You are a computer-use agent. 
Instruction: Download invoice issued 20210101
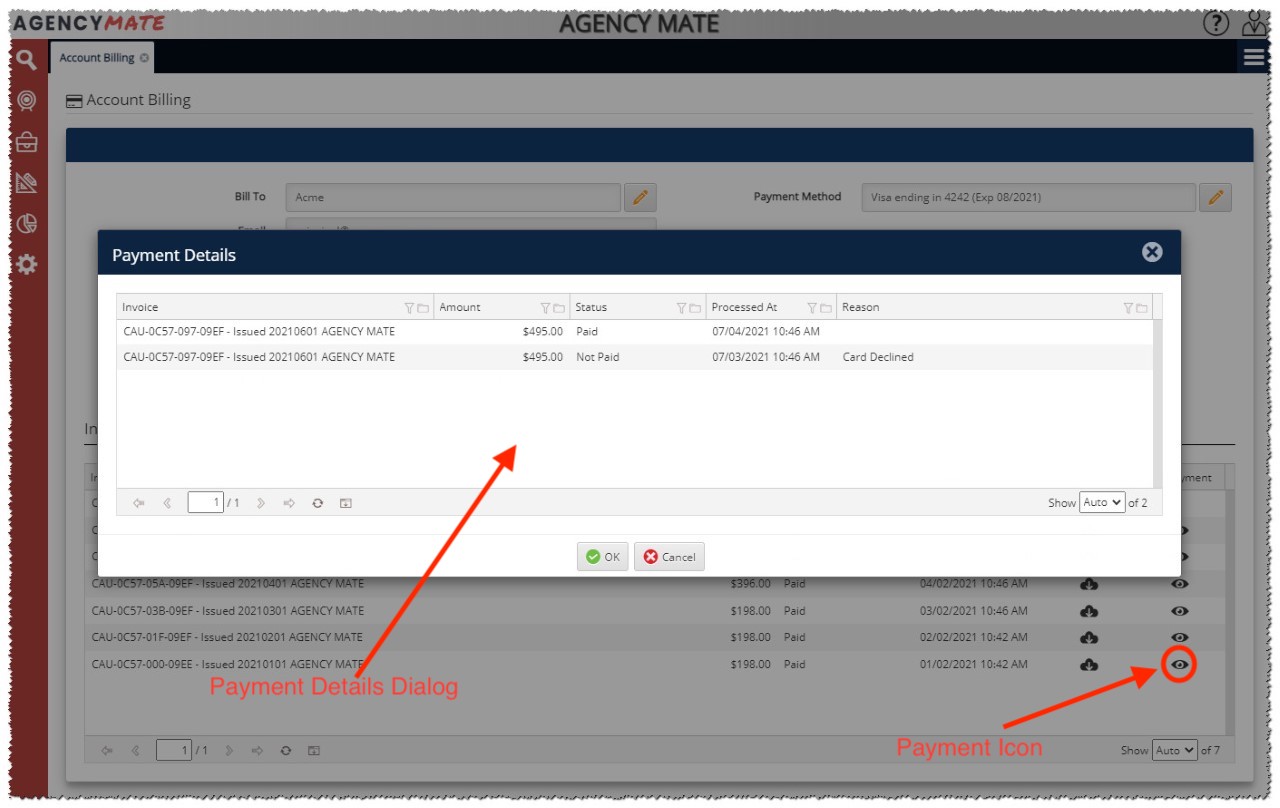[x=1089, y=665]
